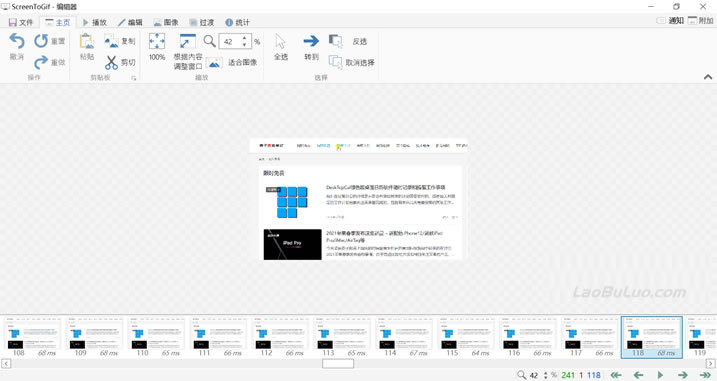Select frame 114 thumbnail
The image size is (717, 381).
click(x=404, y=337)
